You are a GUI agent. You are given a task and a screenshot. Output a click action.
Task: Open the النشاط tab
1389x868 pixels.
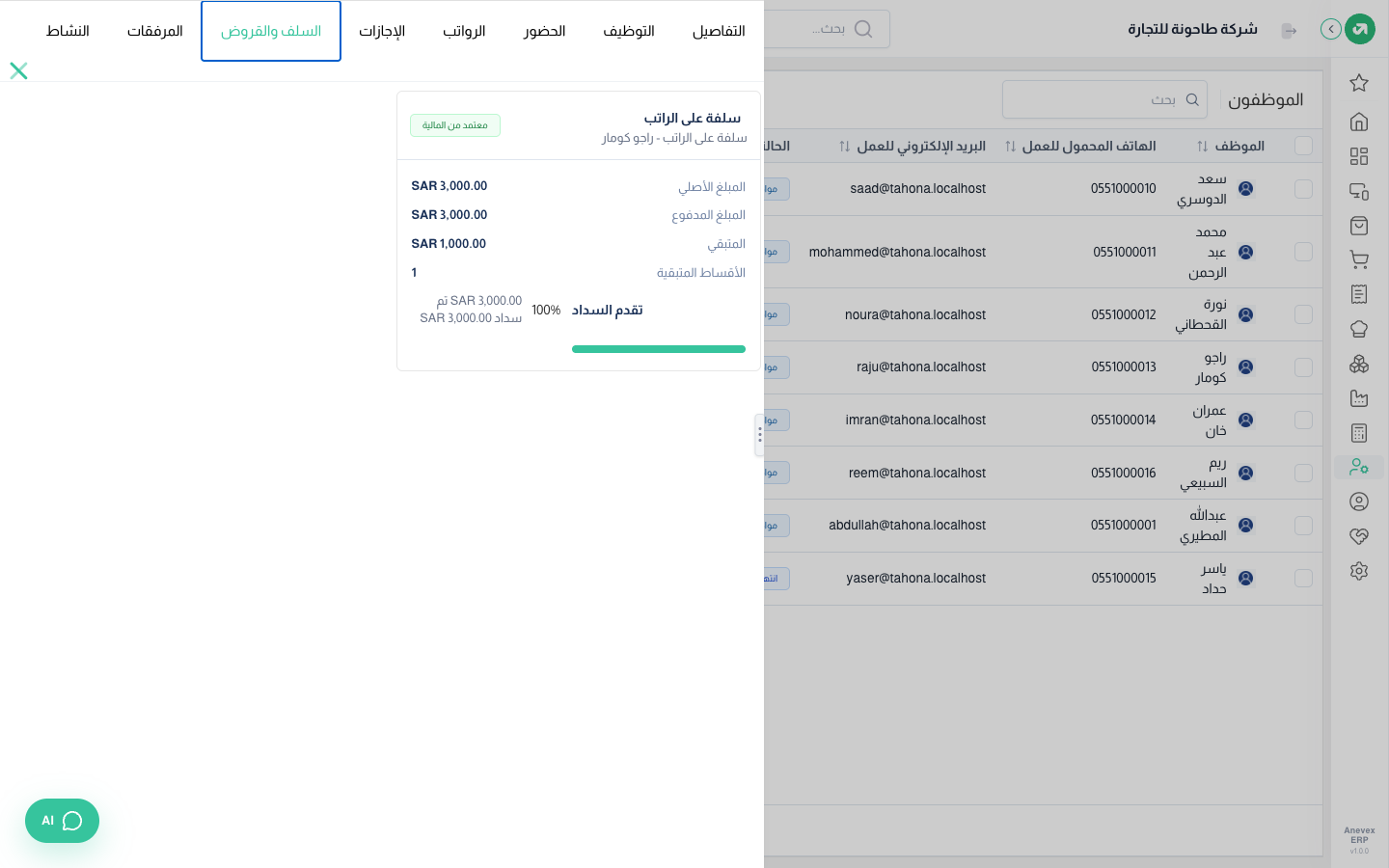coord(68,31)
